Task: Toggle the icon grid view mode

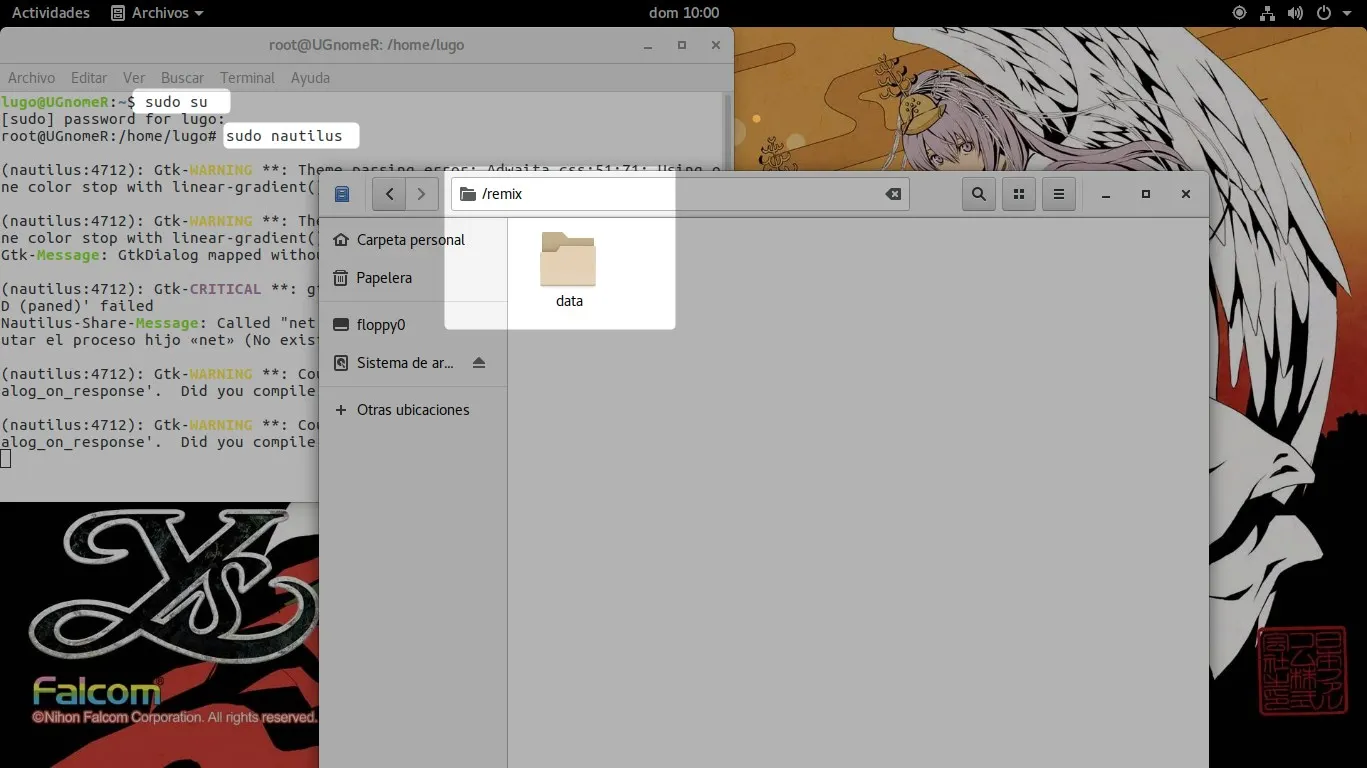Action: tap(1018, 194)
